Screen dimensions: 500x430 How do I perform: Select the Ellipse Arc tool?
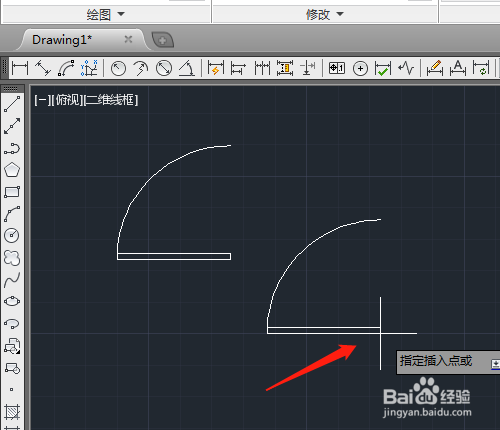click(x=12, y=323)
